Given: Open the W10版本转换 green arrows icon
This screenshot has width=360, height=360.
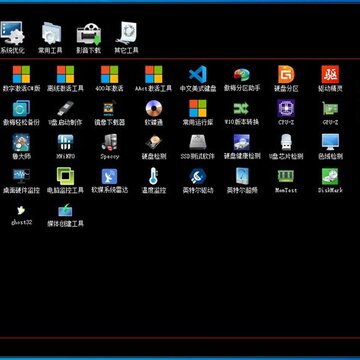Looking at the screenshot, I should (241, 113).
